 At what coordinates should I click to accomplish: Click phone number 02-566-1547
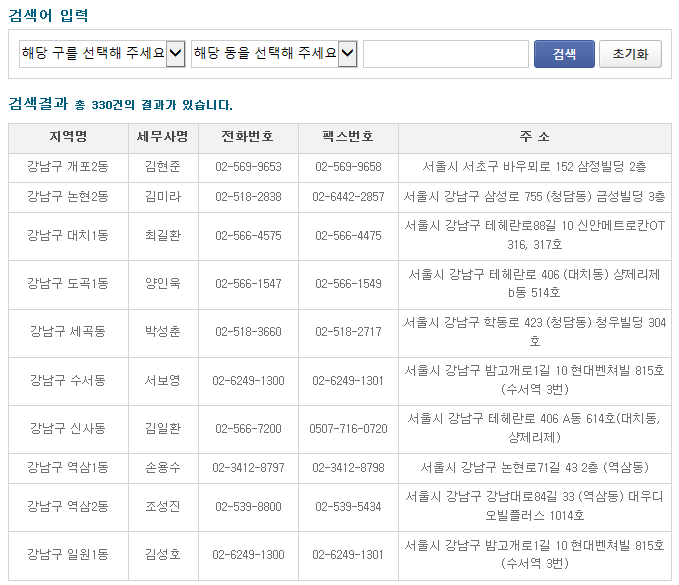(x=248, y=284)
